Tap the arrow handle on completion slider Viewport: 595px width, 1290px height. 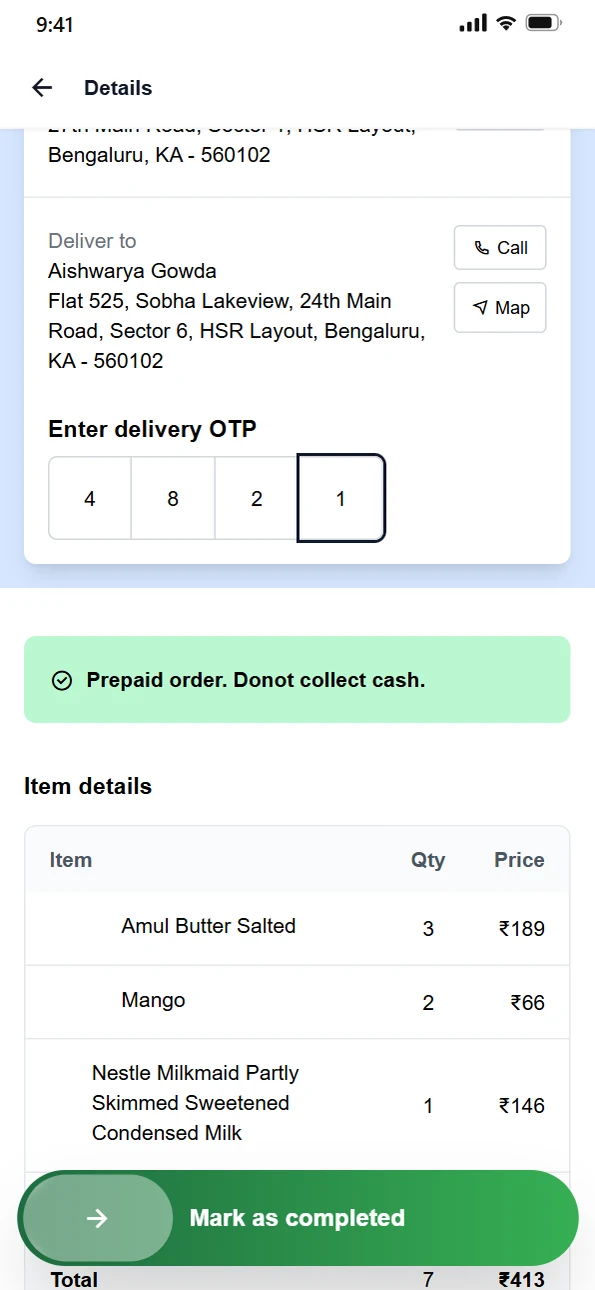(97, 1218)
